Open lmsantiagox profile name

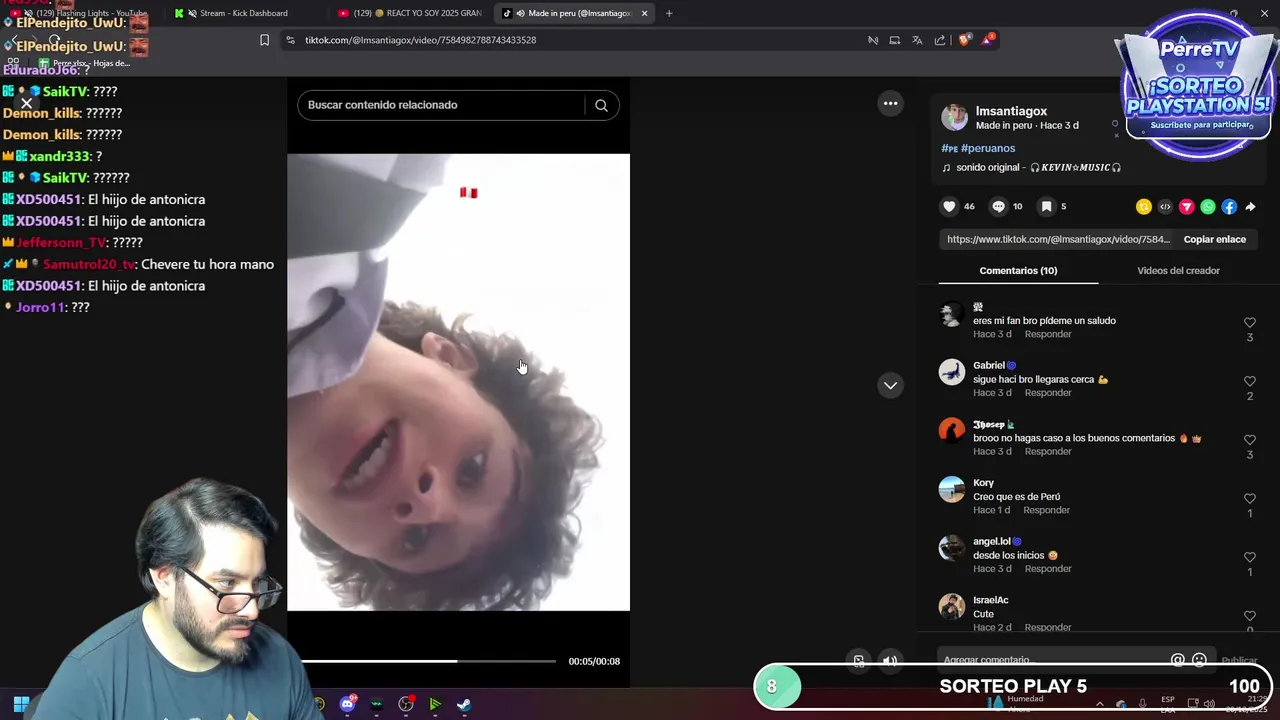[1011, 111]
